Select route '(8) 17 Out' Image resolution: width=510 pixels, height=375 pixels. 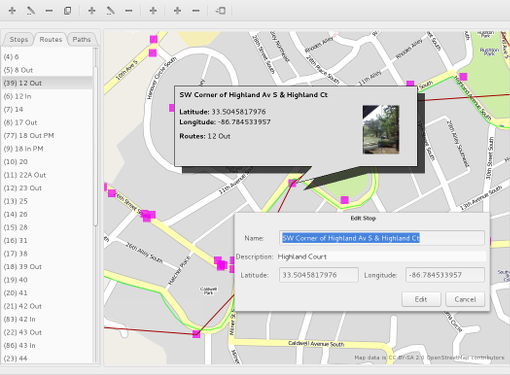(x=47, y=122)
